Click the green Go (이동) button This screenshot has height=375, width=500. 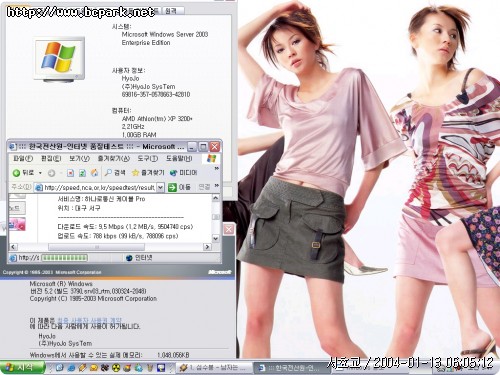179,187
